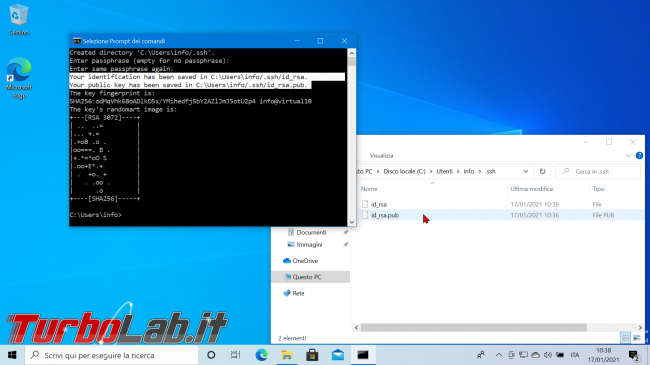Viewport: 650px width, 365px height.
Task: Click the Command Prompt title bar icon
Action: click(77, 41)
